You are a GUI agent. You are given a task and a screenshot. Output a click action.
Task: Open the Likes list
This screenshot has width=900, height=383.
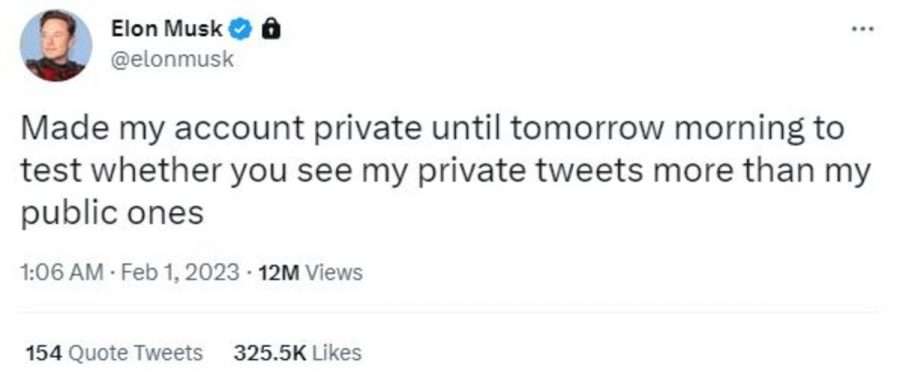click(x=337, y=353)
